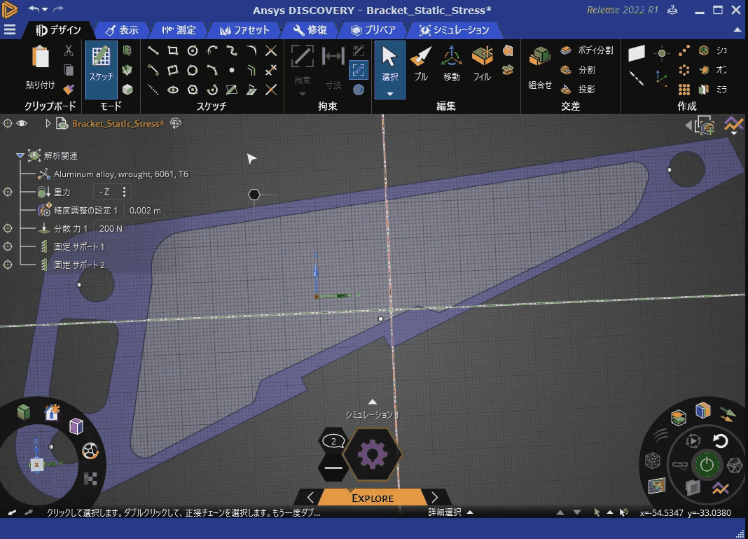Toggle the circle marker beside 固定 サポート 1
This screenshot has width=748, height=539.
pyautogui.click(x=8, y=247)
